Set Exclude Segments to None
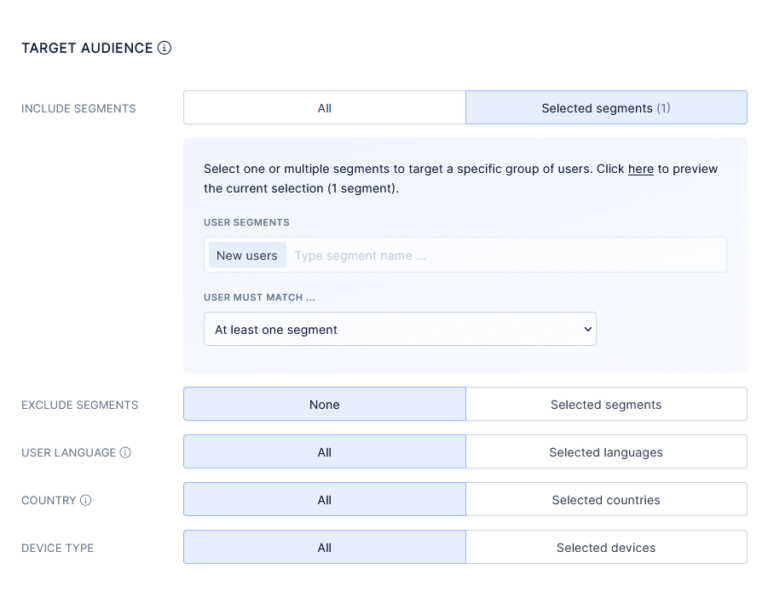 [x=324, y=405]
